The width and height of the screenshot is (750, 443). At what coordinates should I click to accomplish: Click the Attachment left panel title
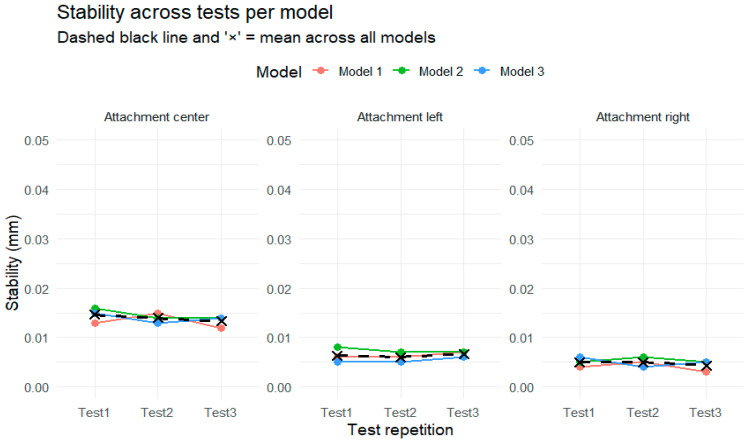point(400,117)
